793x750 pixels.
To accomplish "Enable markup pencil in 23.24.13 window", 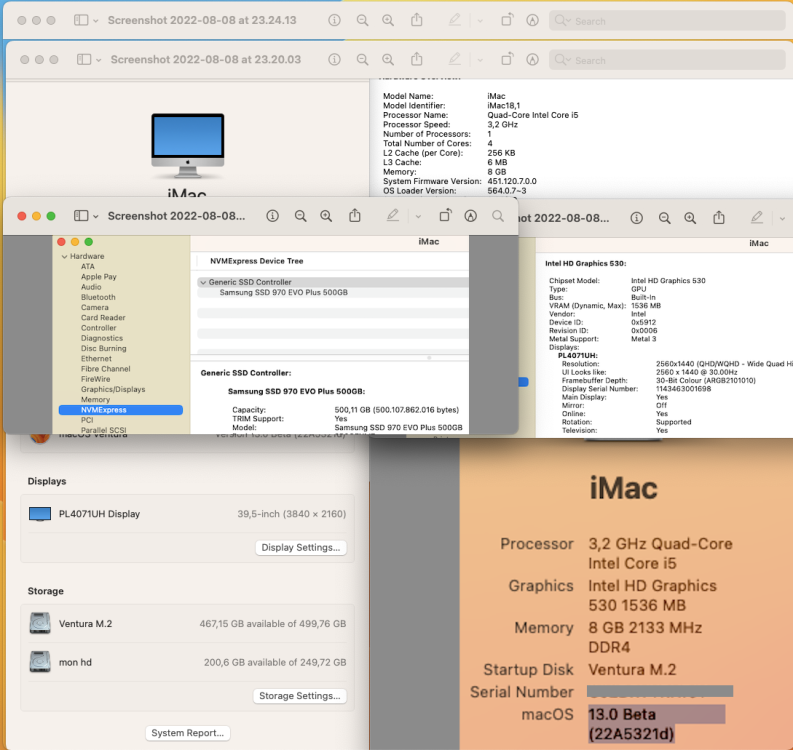I will click(x=455, y=20).
